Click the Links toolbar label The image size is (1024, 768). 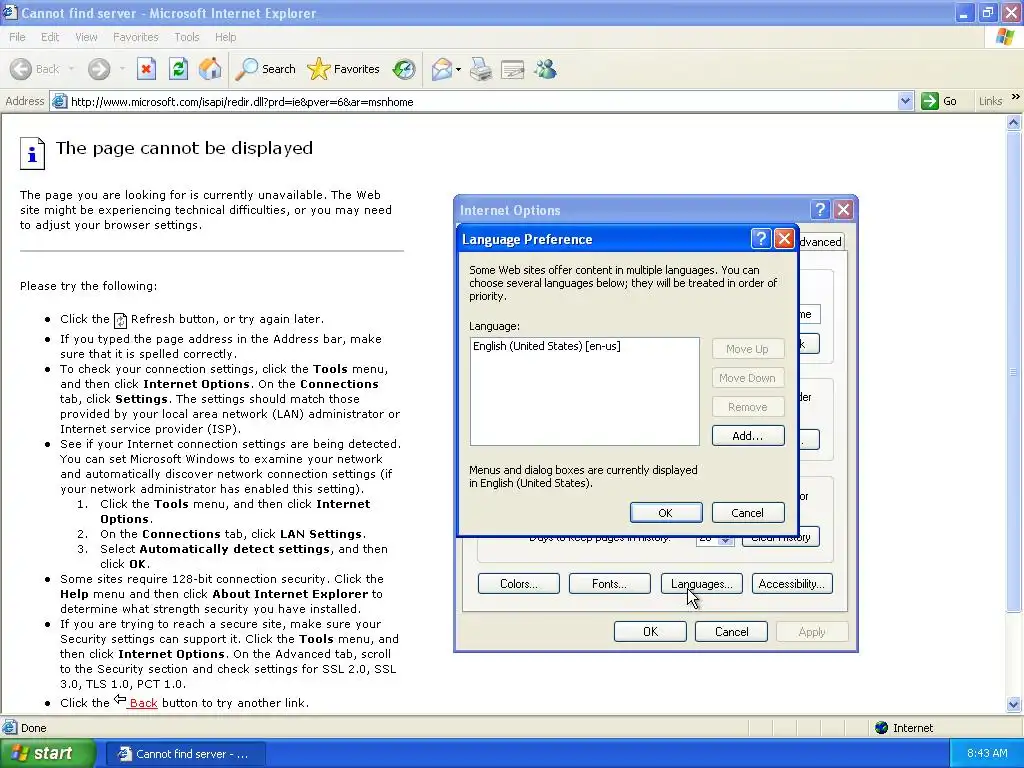990,101
